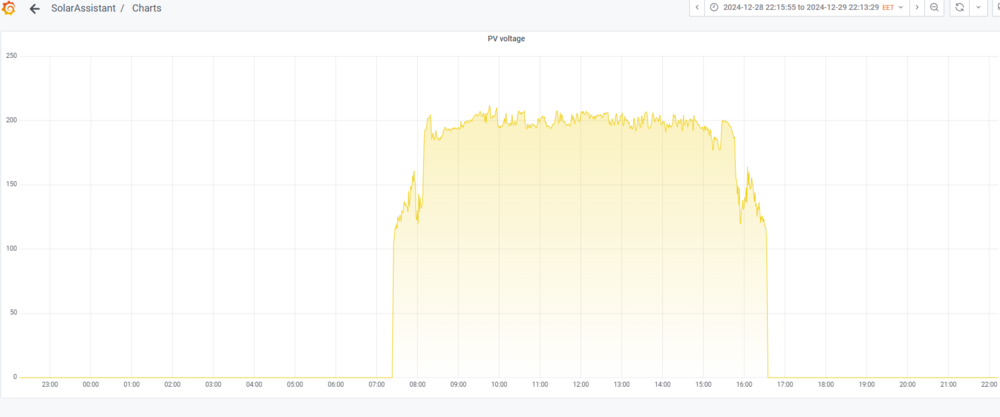Go back with the left arrow icon

click(35, 9)
